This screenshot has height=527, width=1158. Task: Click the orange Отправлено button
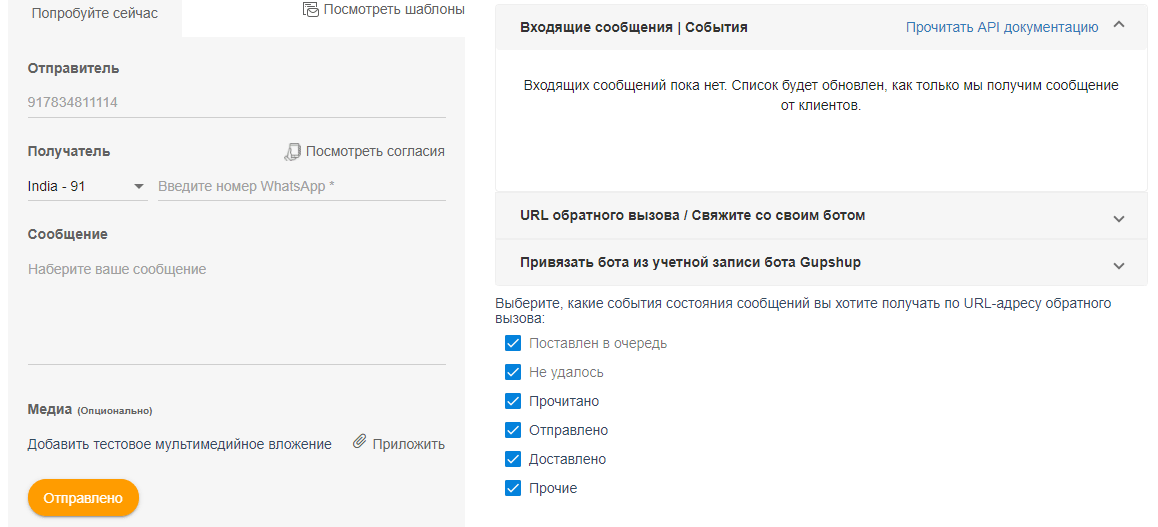[x=83, y=498]
